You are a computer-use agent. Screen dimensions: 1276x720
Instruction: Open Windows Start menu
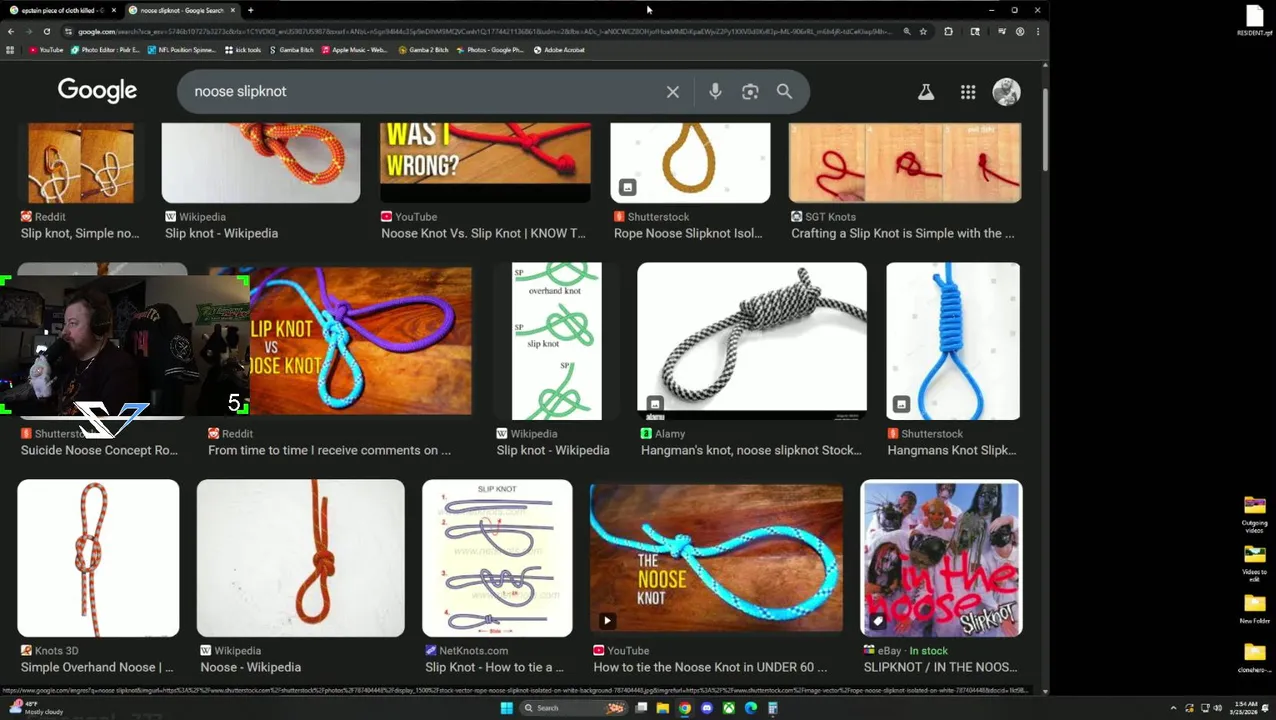click(x=506, y=708)
